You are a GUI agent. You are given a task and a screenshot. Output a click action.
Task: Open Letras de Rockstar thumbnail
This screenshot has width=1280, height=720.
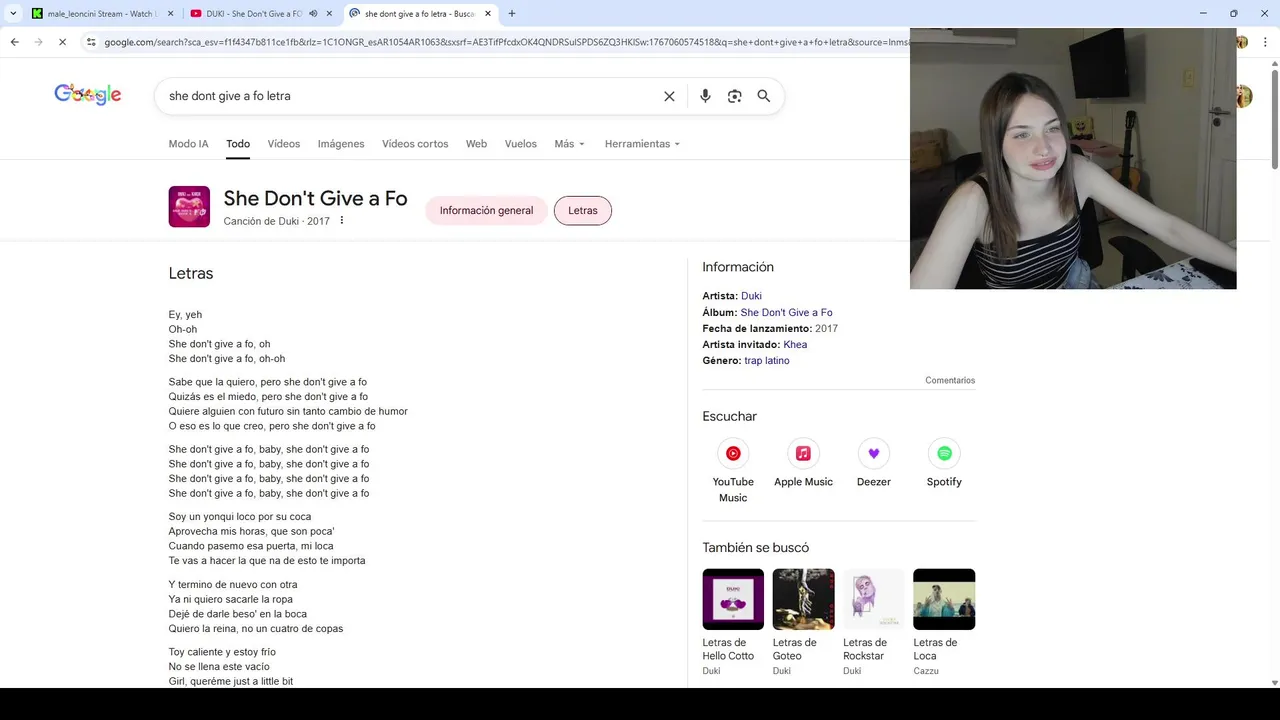pyautogui.click(x=873, y=599)
